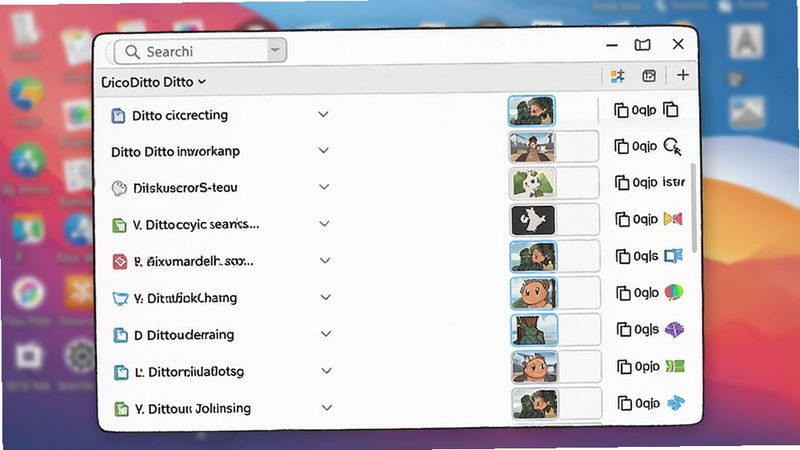Open camera icon on the desktop
800x450 pixels.
[29, 356]
